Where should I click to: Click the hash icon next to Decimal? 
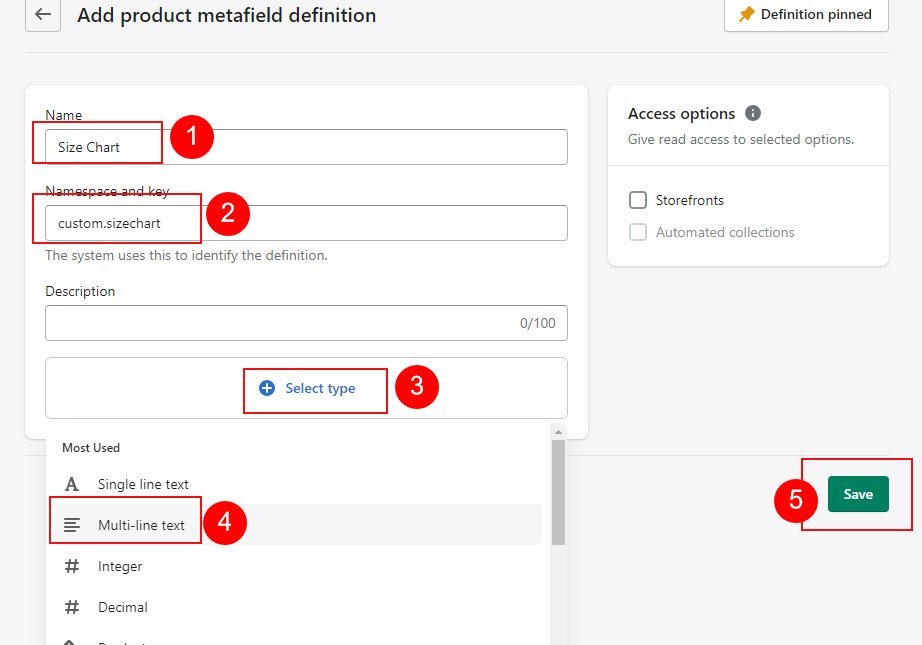click(x=72, y=607)
